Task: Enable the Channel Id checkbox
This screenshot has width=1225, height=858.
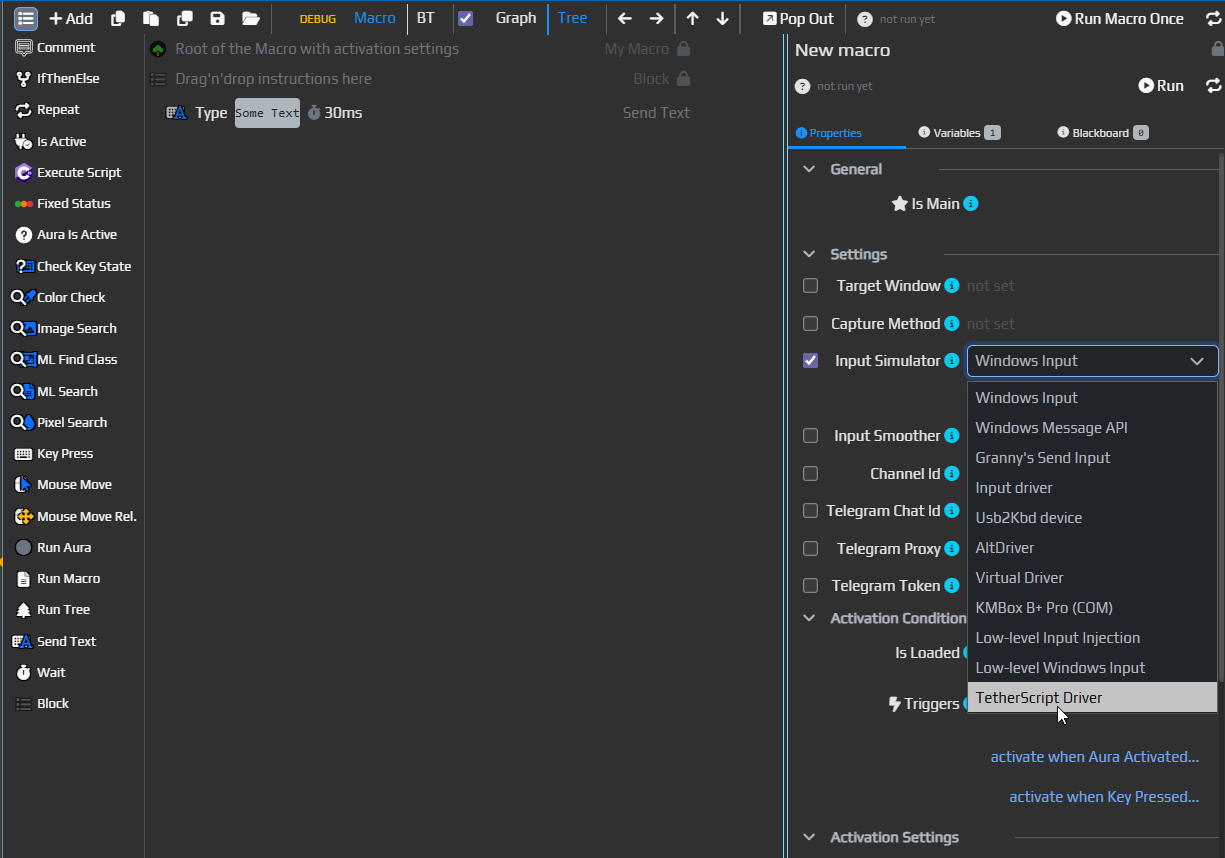Action: [x=811, y=474]
